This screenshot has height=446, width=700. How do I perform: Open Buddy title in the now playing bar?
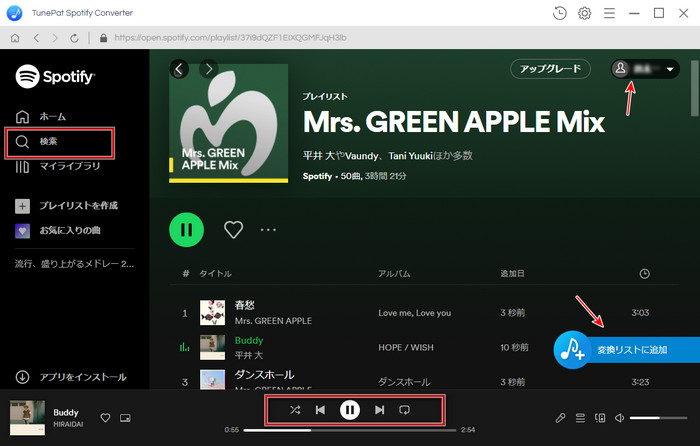tap(66, 413)
